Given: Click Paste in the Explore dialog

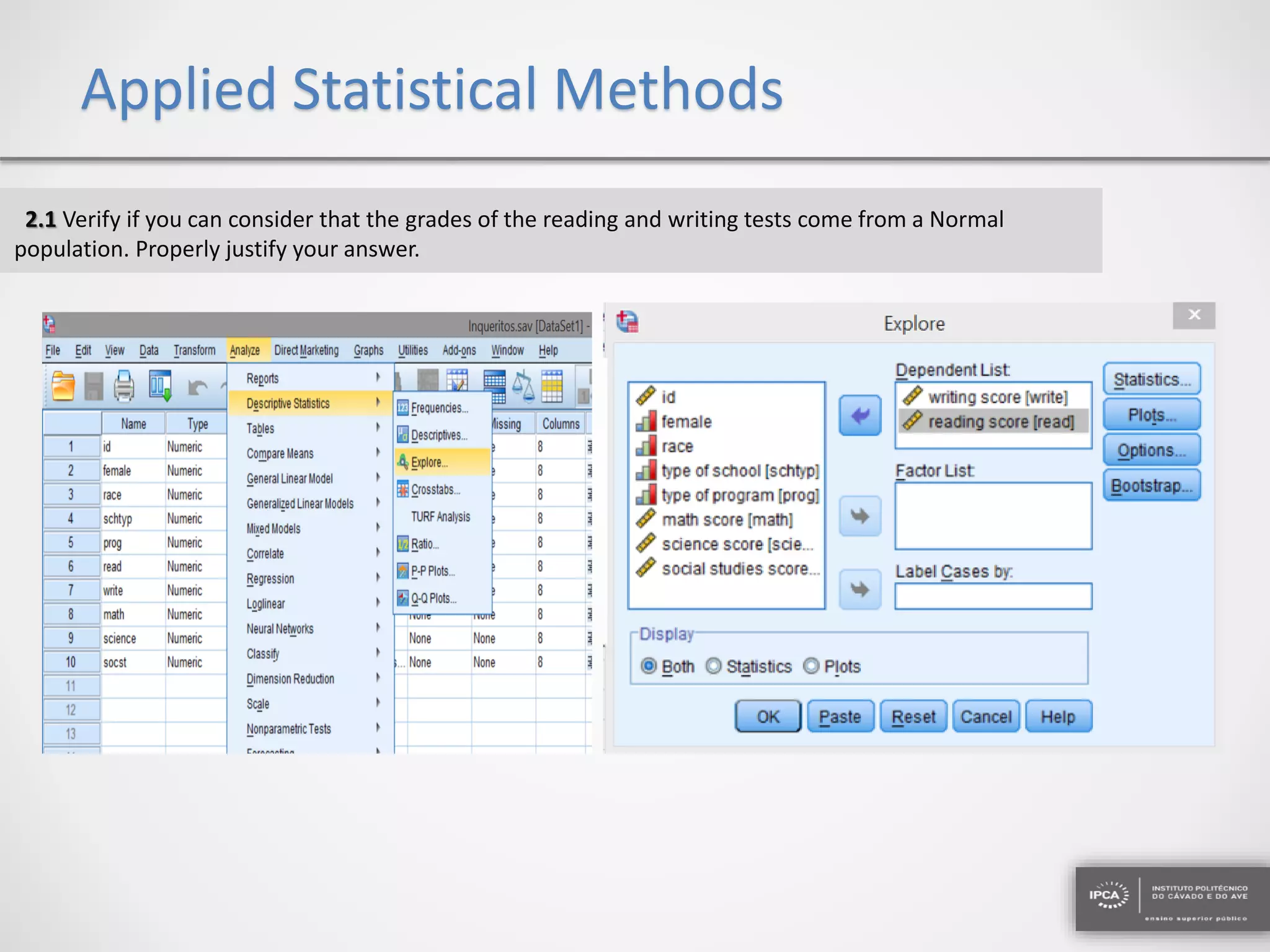Looking at the screenshot, I should 840,716.
